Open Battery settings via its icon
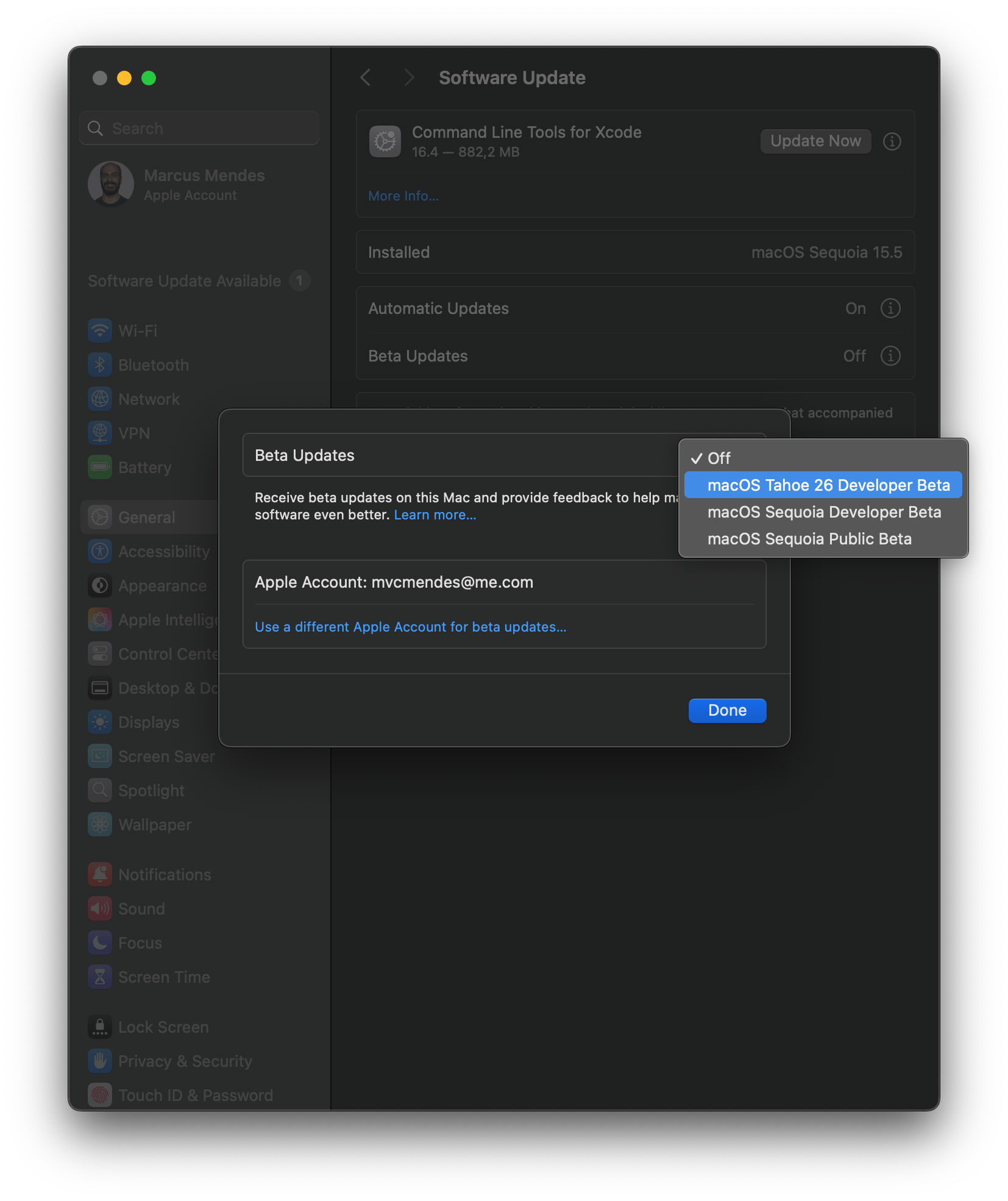1008x1201 pixels. [100, 467]
